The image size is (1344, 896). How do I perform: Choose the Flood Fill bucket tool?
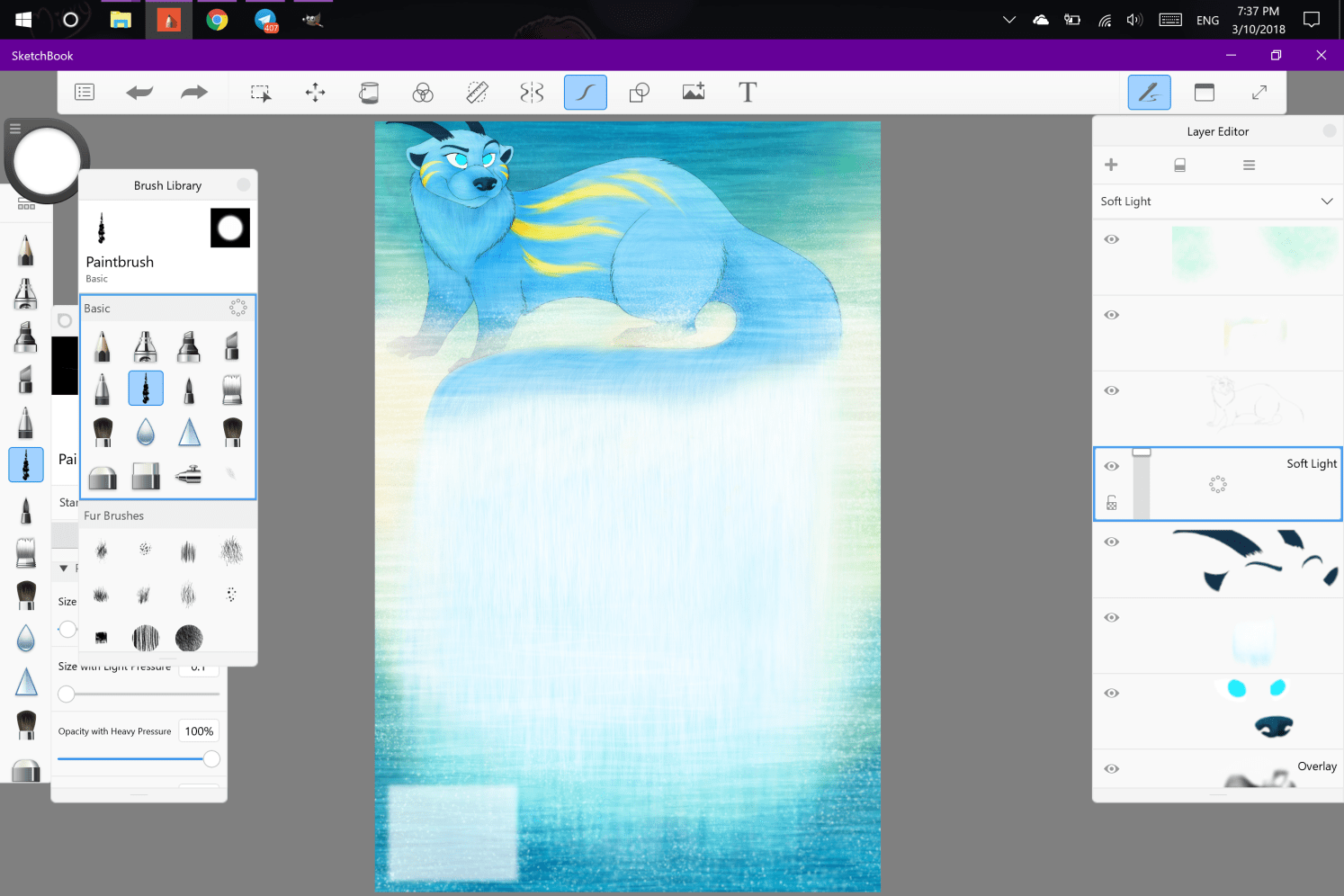(x=369, y=93)
